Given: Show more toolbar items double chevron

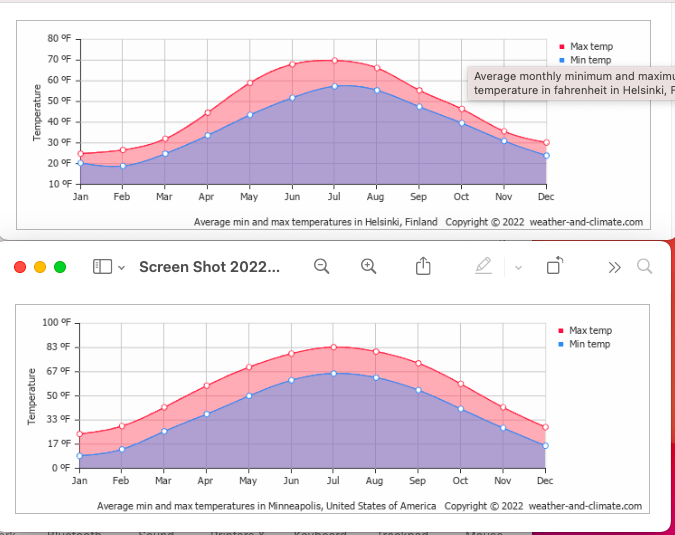Looking at the screenshot, I should click(x=614, y=267).
